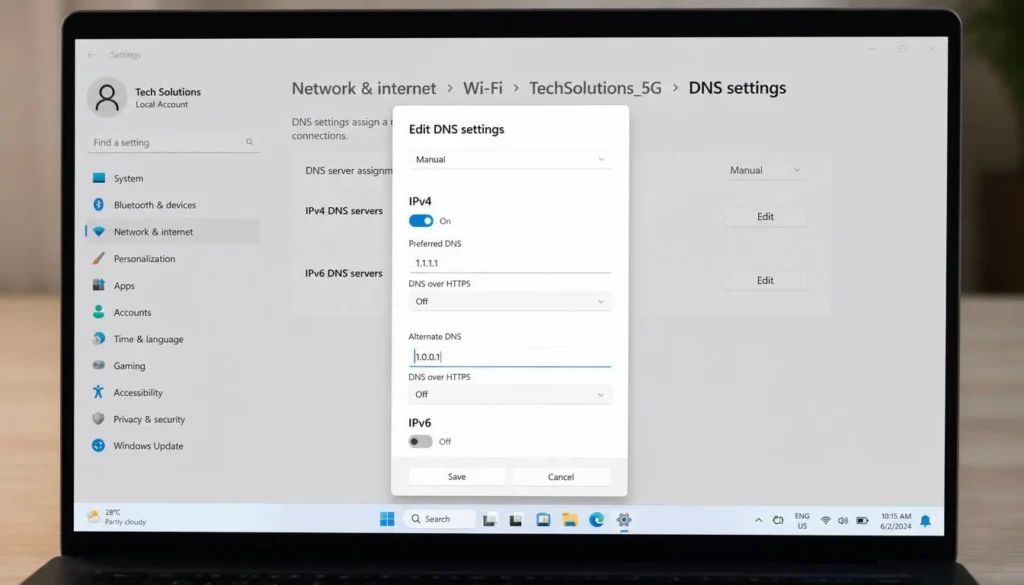1024x585 pixels.
Task: Open the Windows Start button
Action: click(x=387, y=519)
